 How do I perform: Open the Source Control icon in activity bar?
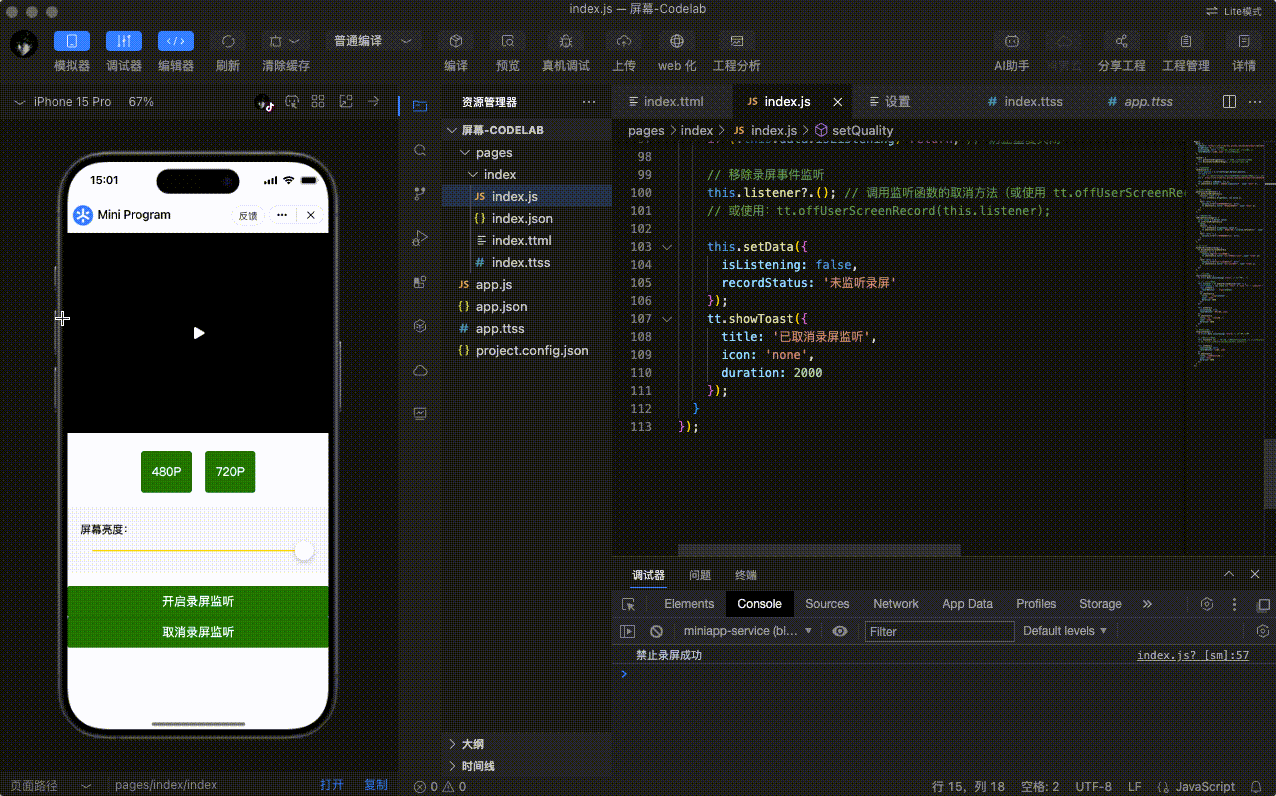(420, 194)
